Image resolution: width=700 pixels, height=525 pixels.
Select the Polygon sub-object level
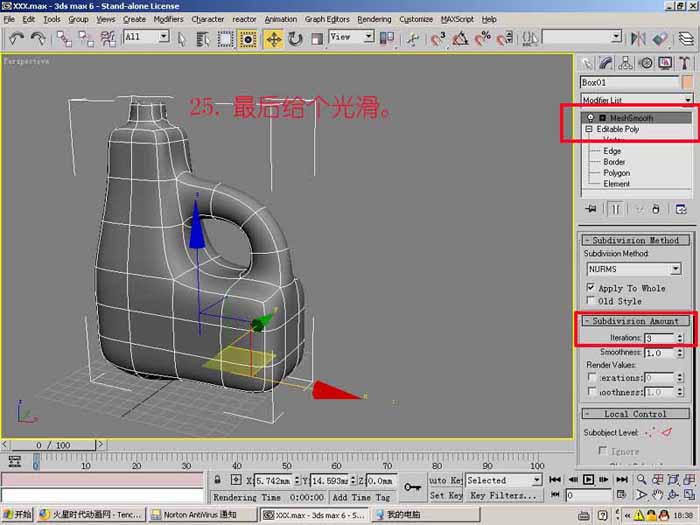tap(617, 173)
